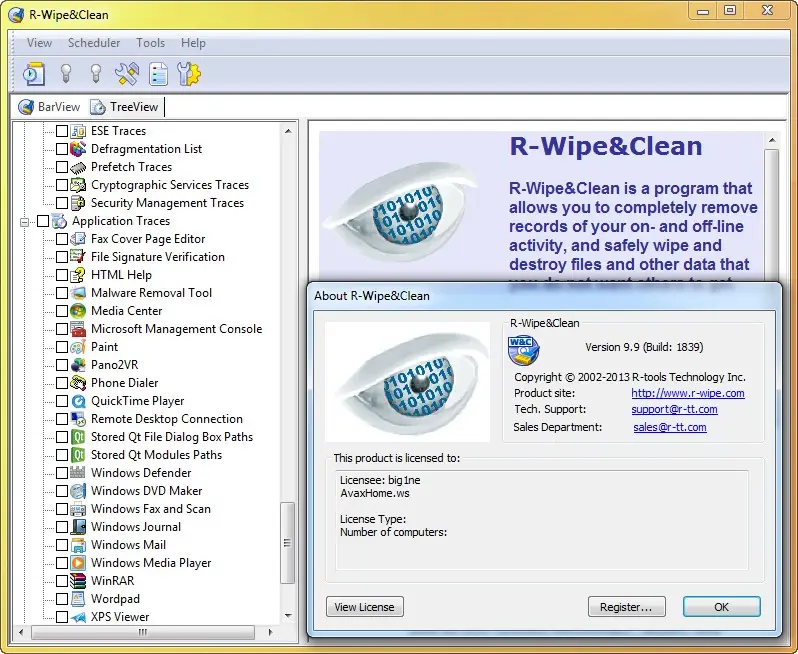Click the QuickTime Player icon

pos(78,401)
